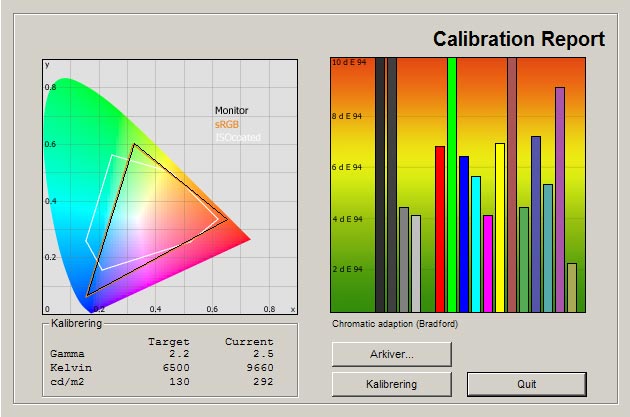The image size is (630, 417).
Task: Click the blue bar in the chart
Action: click(464, 234)
